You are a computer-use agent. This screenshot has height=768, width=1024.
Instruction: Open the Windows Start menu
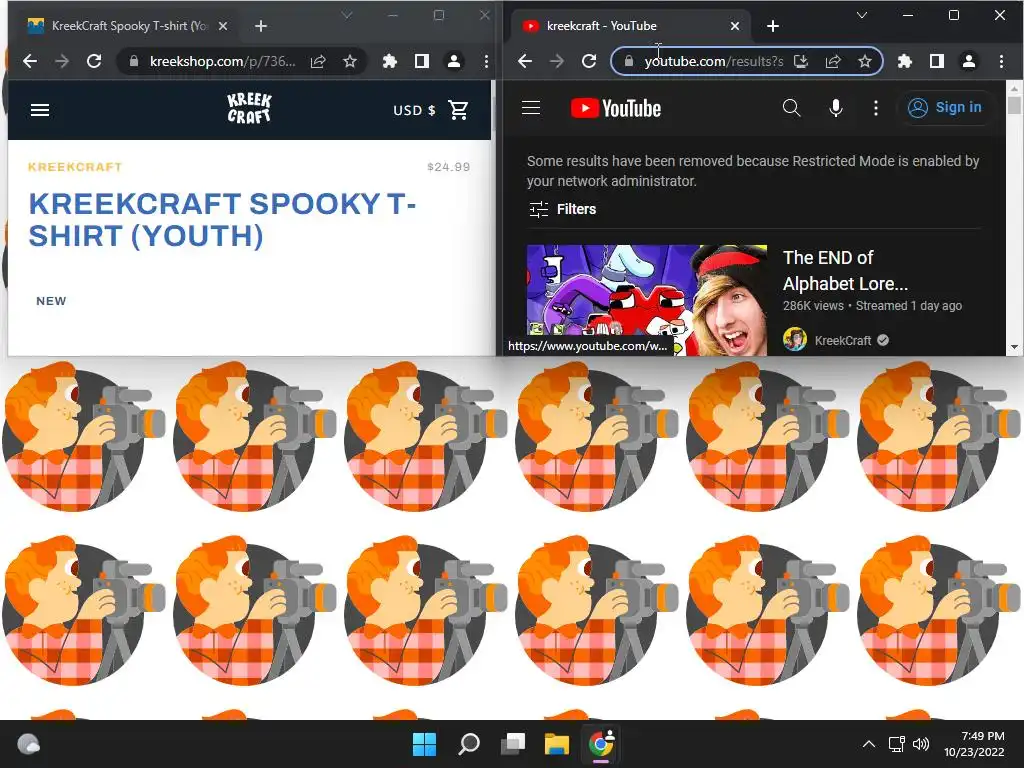[424, 744]
